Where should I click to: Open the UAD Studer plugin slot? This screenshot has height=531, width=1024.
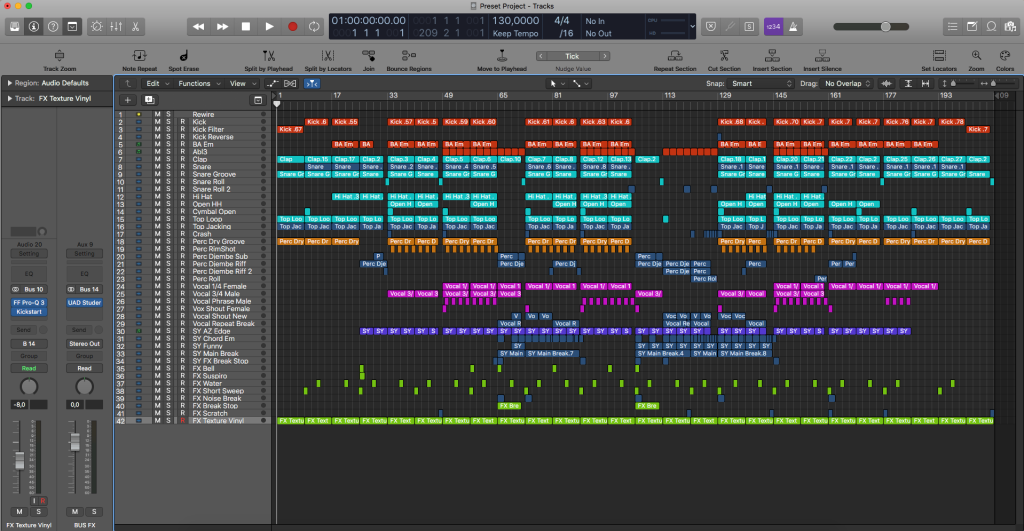click(x=84, y=302)
